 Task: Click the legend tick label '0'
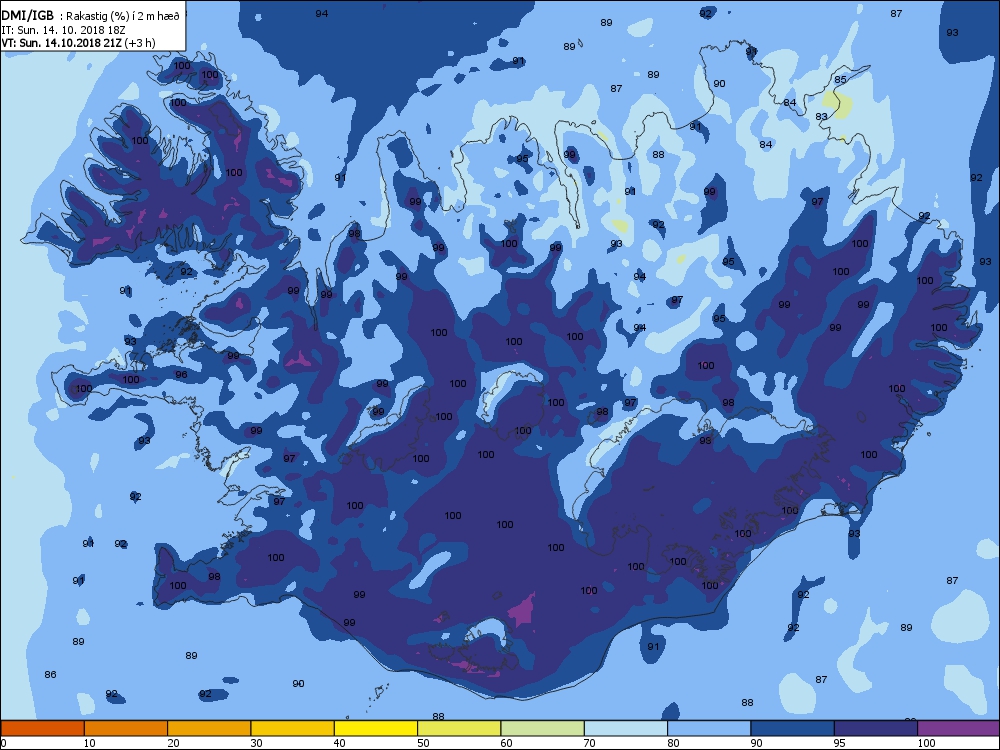(x=3, y=743)
